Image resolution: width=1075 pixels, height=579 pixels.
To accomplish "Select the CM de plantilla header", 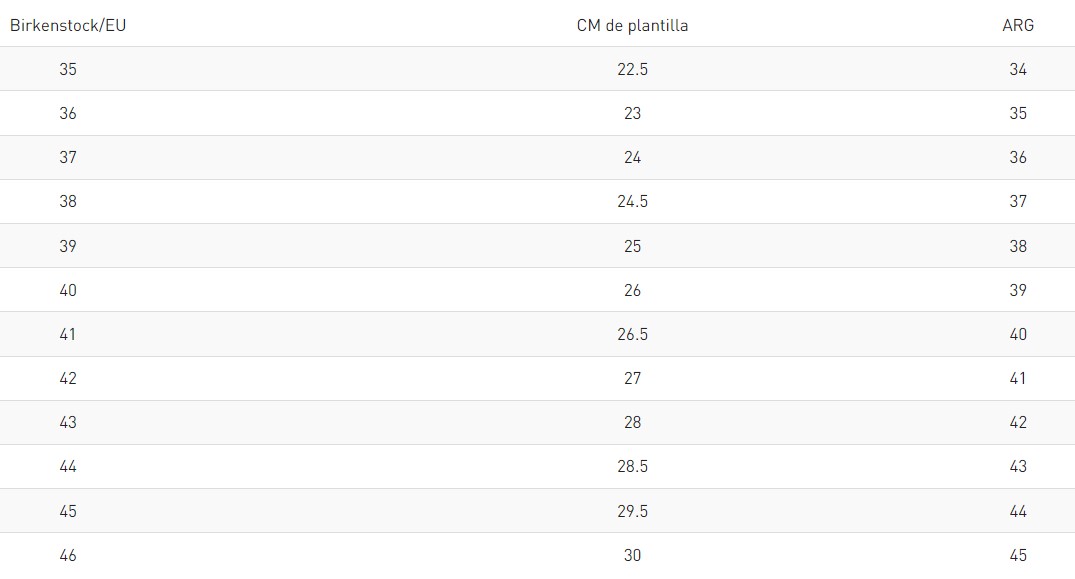I will (x=632, y=25).
